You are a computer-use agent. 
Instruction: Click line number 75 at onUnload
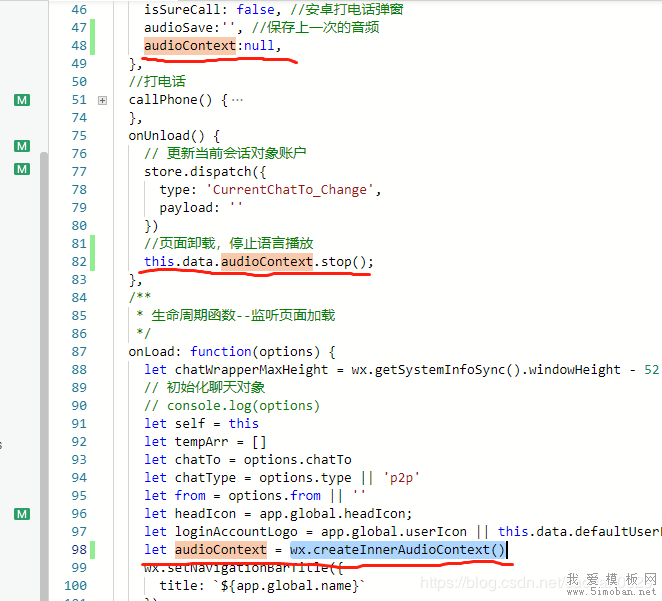point(78,136)
